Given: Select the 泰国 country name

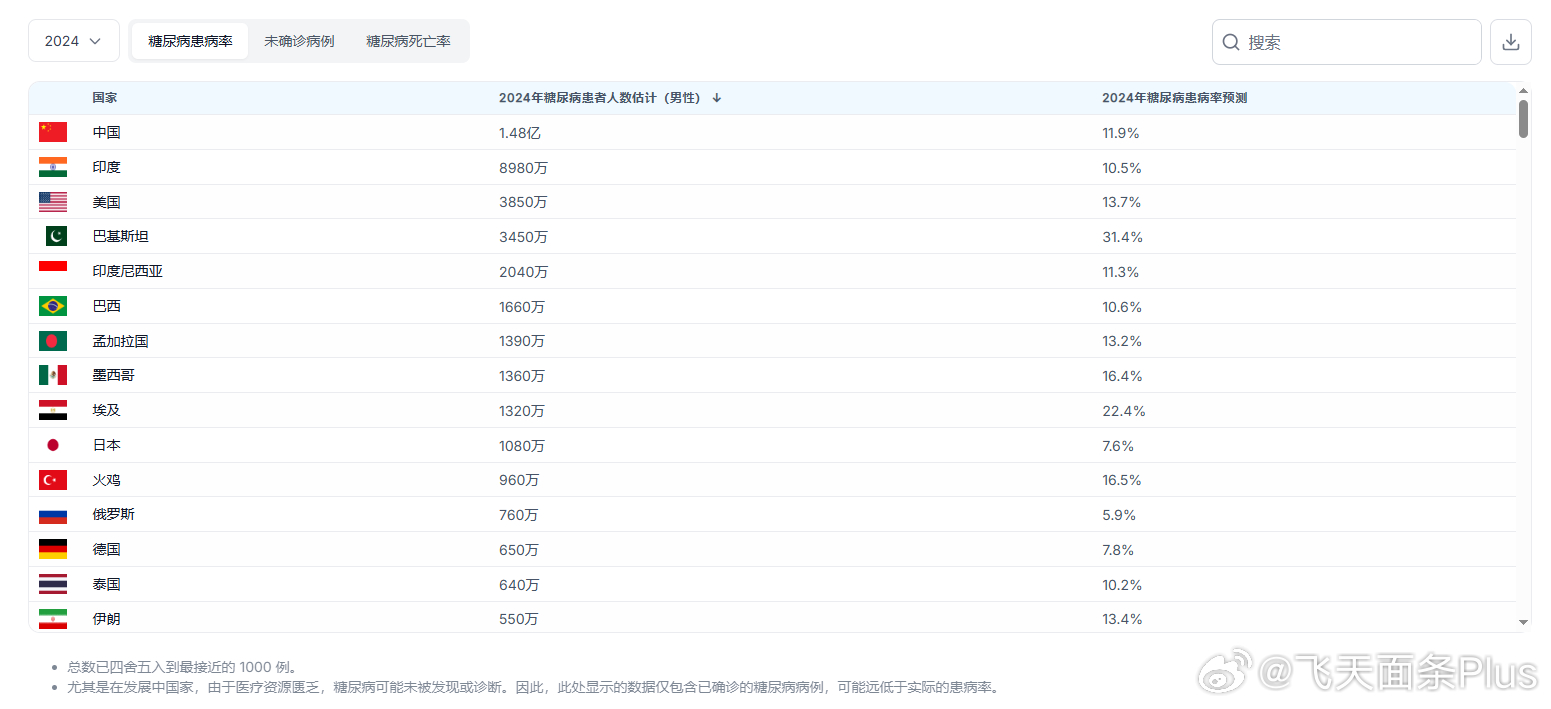Looking at the screenshot, I should click(106, 584).
